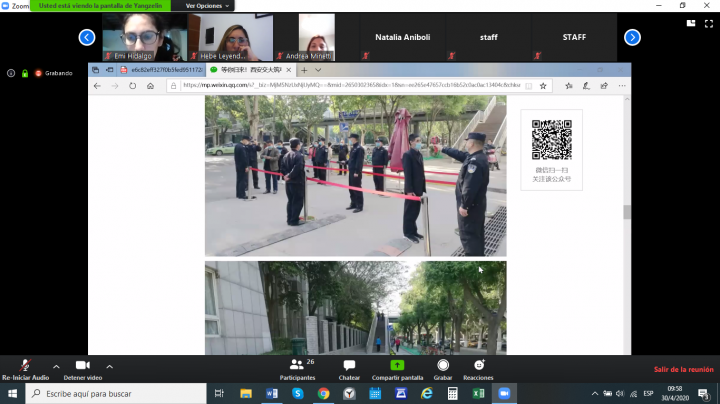This screenshot has height=404, width=720.
Task: Expand video options arrow
Action: pyautogui.click(x=109, y=366)
